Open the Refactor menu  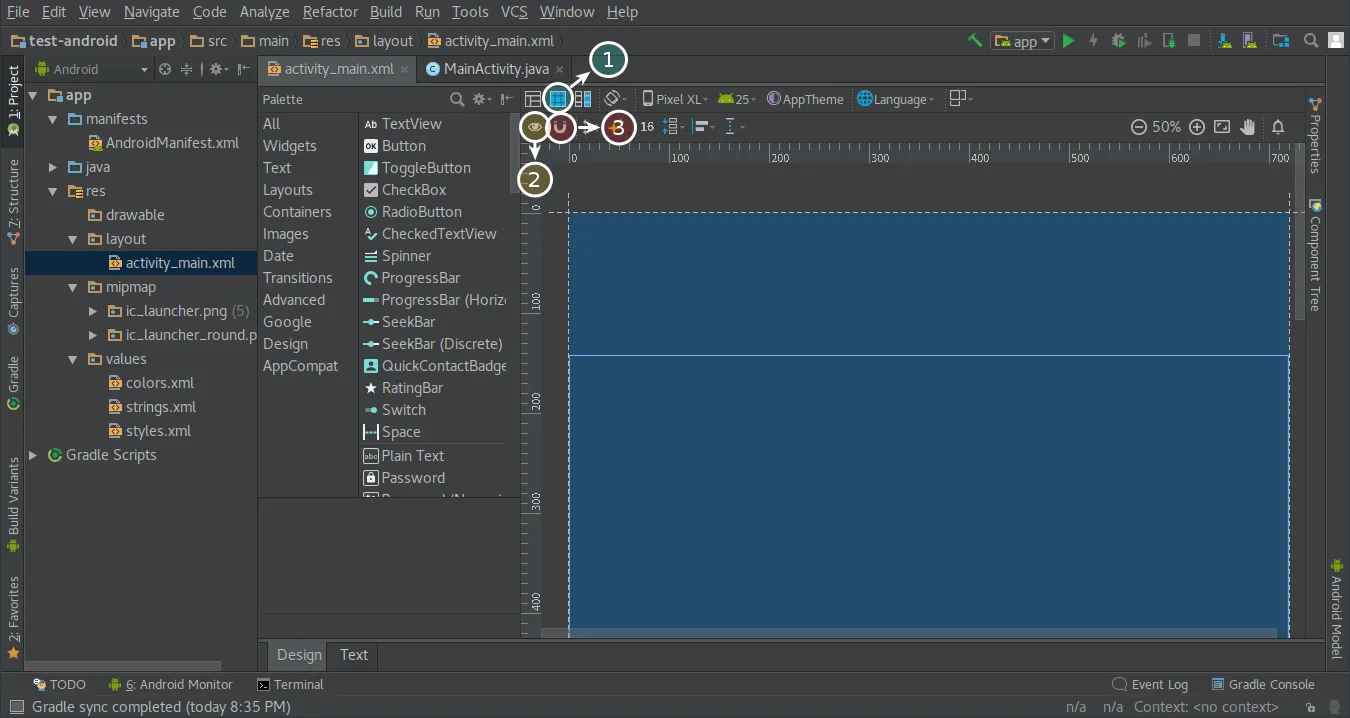coord(330,11)
